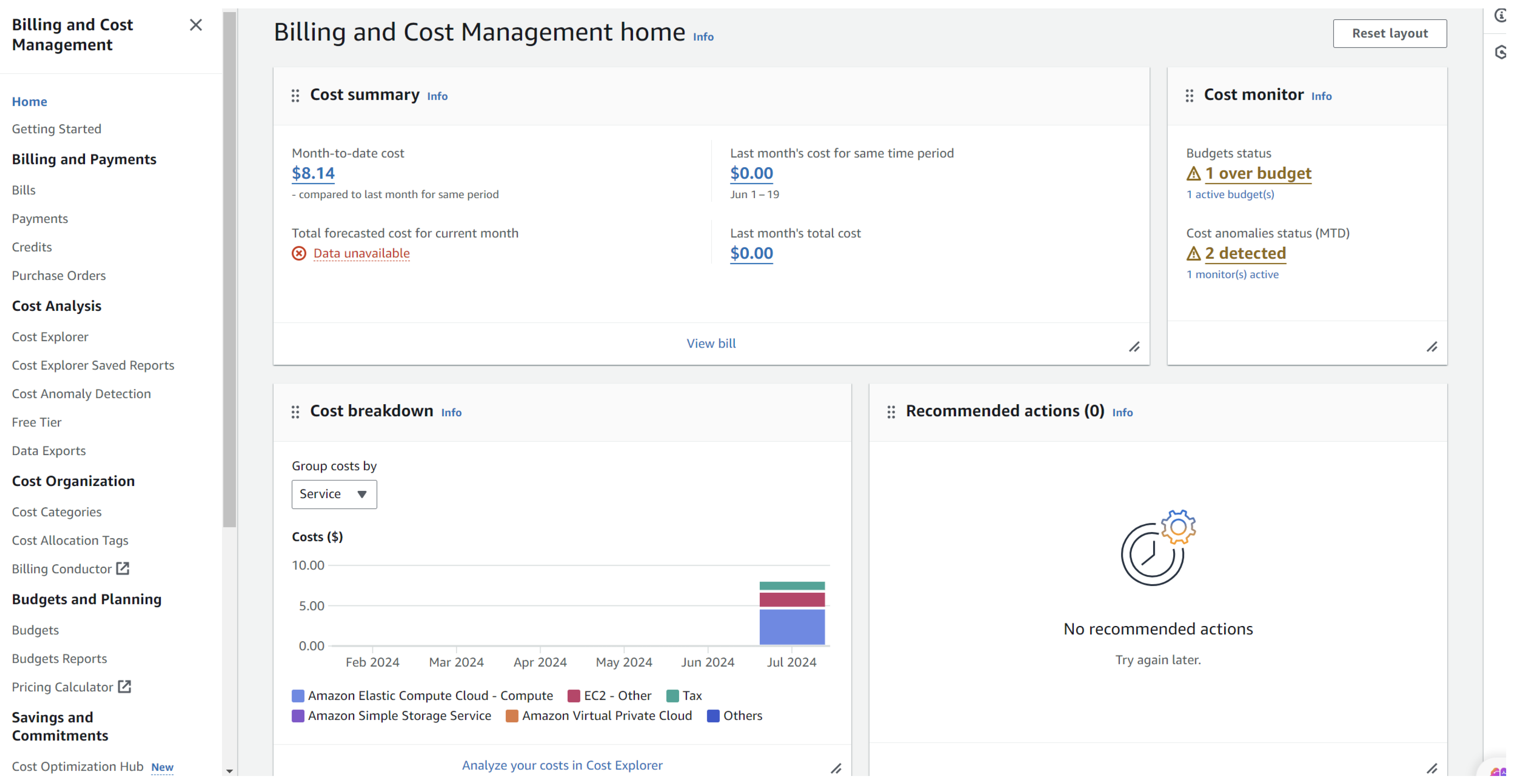Click the Cost summary resize handle icon
The height and width of the screenshot is (784, 1519).
[1134, 347]
